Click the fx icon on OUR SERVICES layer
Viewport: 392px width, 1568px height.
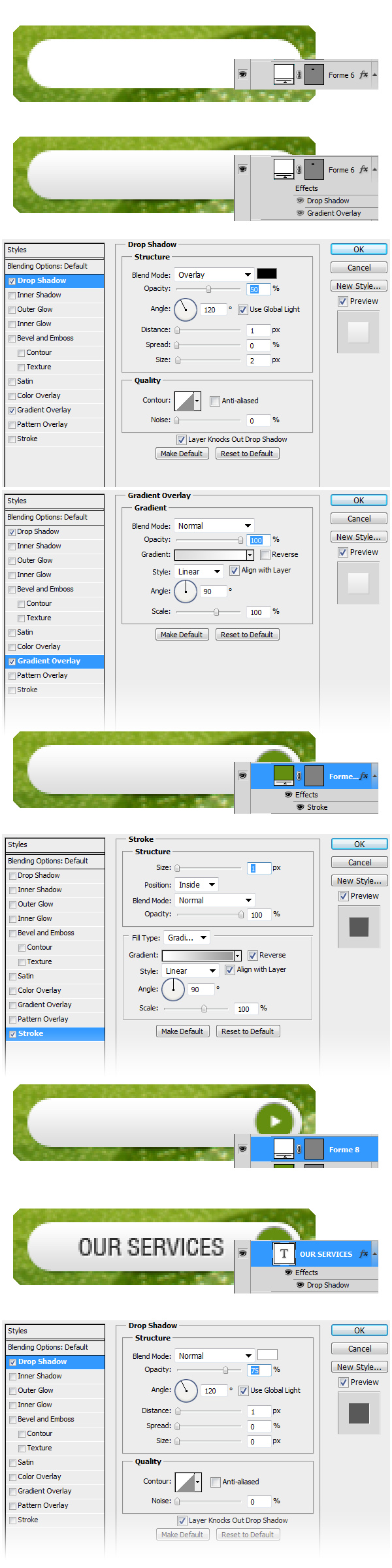coord(364,1254)
